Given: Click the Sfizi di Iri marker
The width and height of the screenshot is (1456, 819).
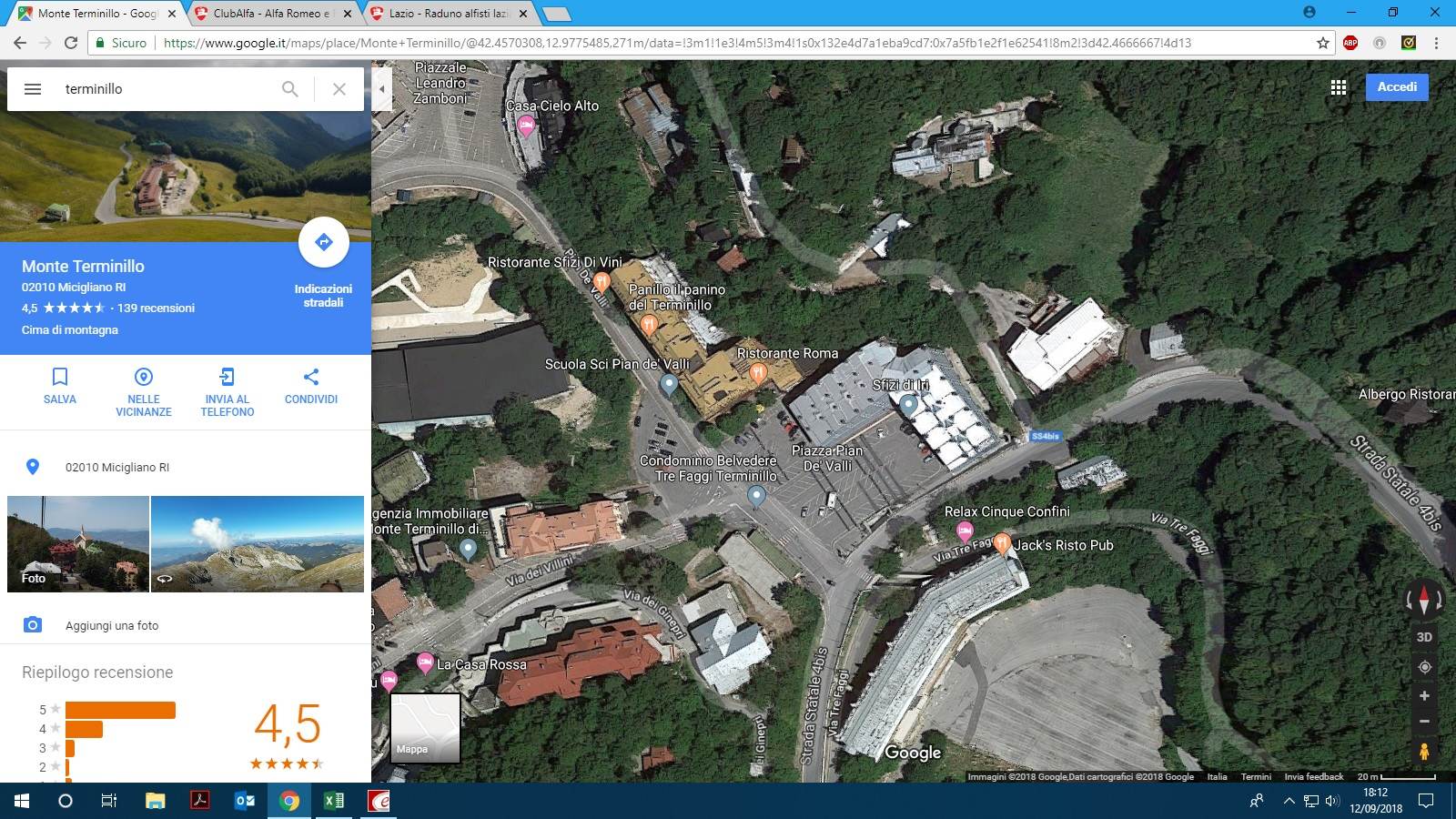Looking at the screenshot, I should tap(908, 405).
